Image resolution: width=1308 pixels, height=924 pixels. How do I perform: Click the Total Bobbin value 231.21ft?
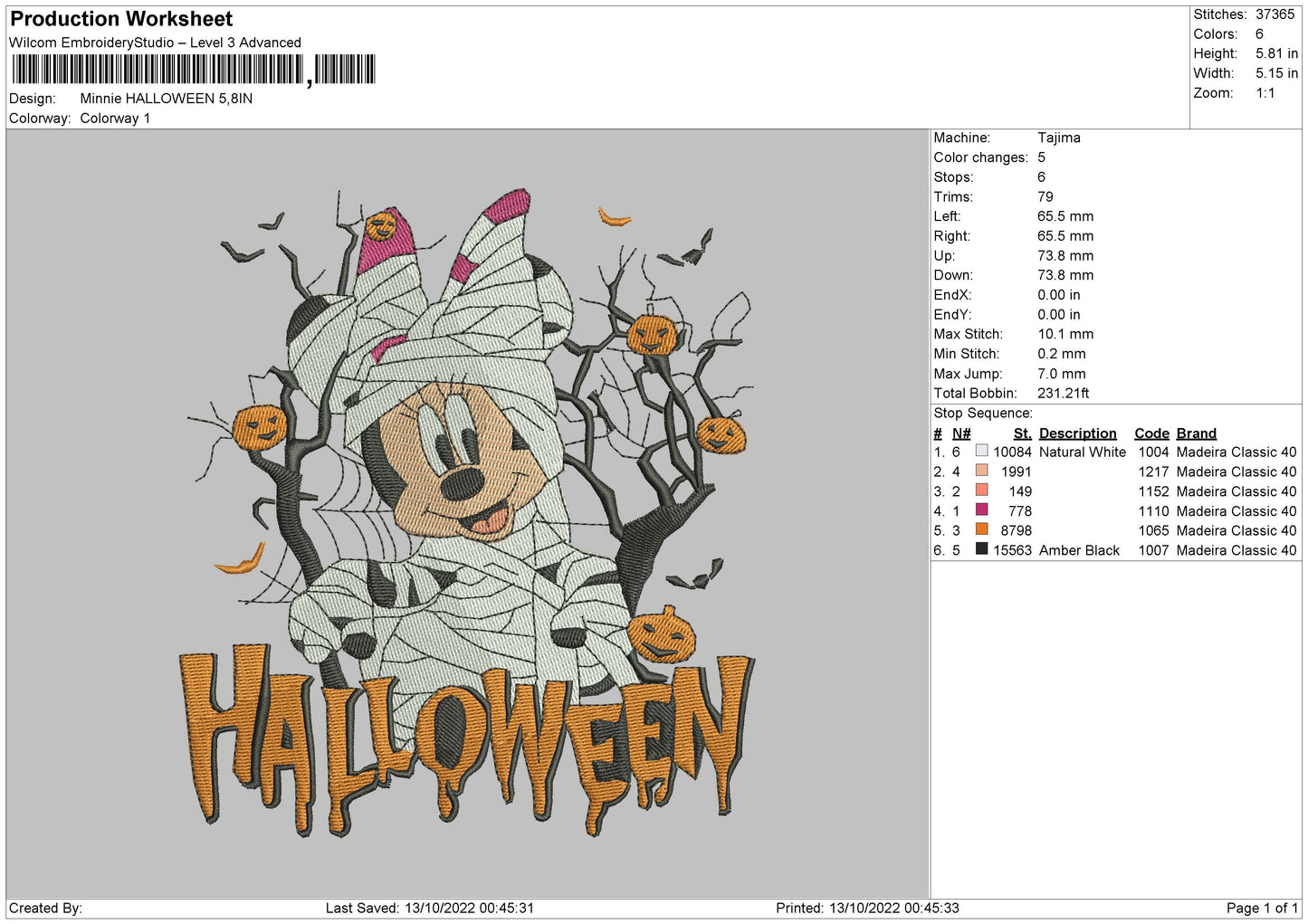[x=1064, y=394]
